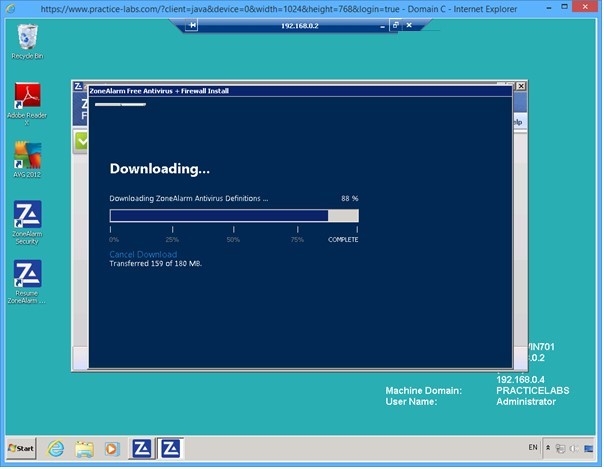The width and height of the screenshot is (604, 469).
Task: Click the 'Transferred 159 of 180 MB.' text
Action: [156, 264]
